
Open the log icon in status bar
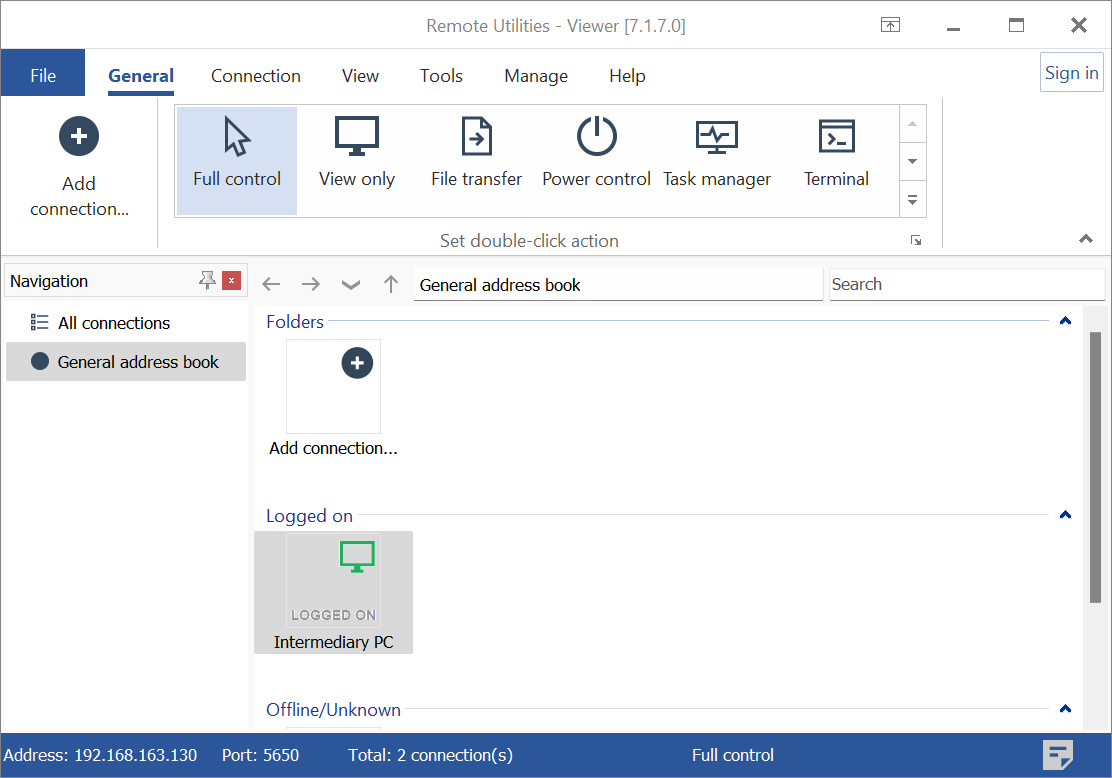1057,755
